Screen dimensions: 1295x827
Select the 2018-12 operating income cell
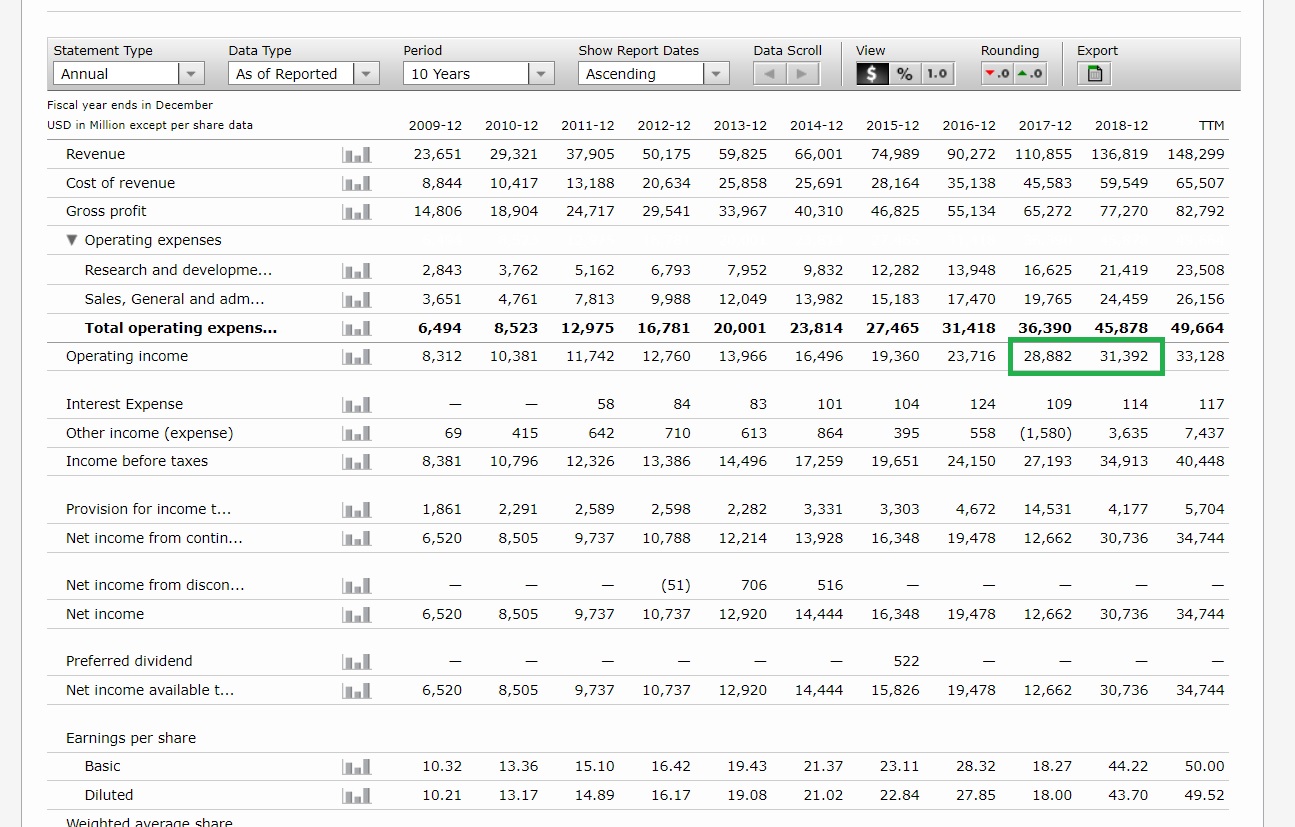click(x=1123, y=357)
